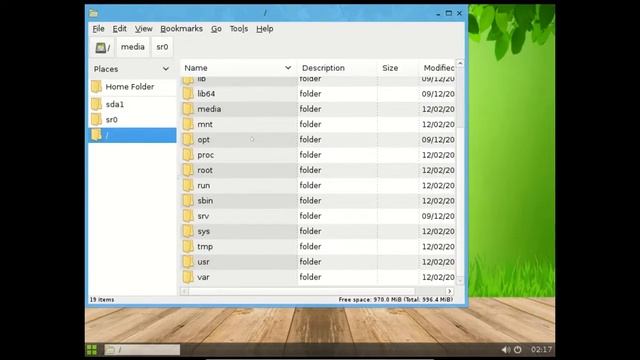Click the run folder icon
Screen dimensions: 640x360
coord(188,185)
